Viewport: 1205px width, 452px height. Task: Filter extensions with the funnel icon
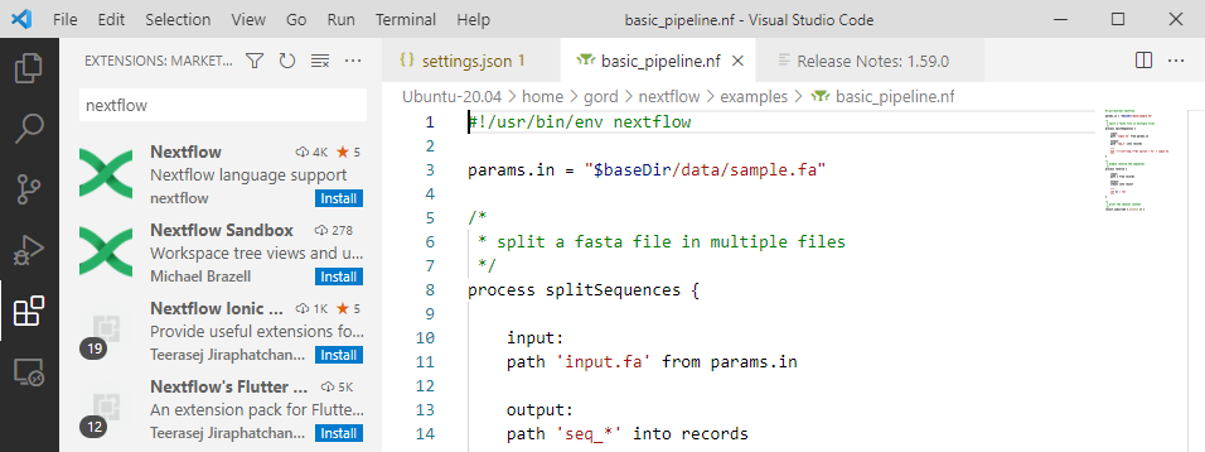click(x=255, y=61)
